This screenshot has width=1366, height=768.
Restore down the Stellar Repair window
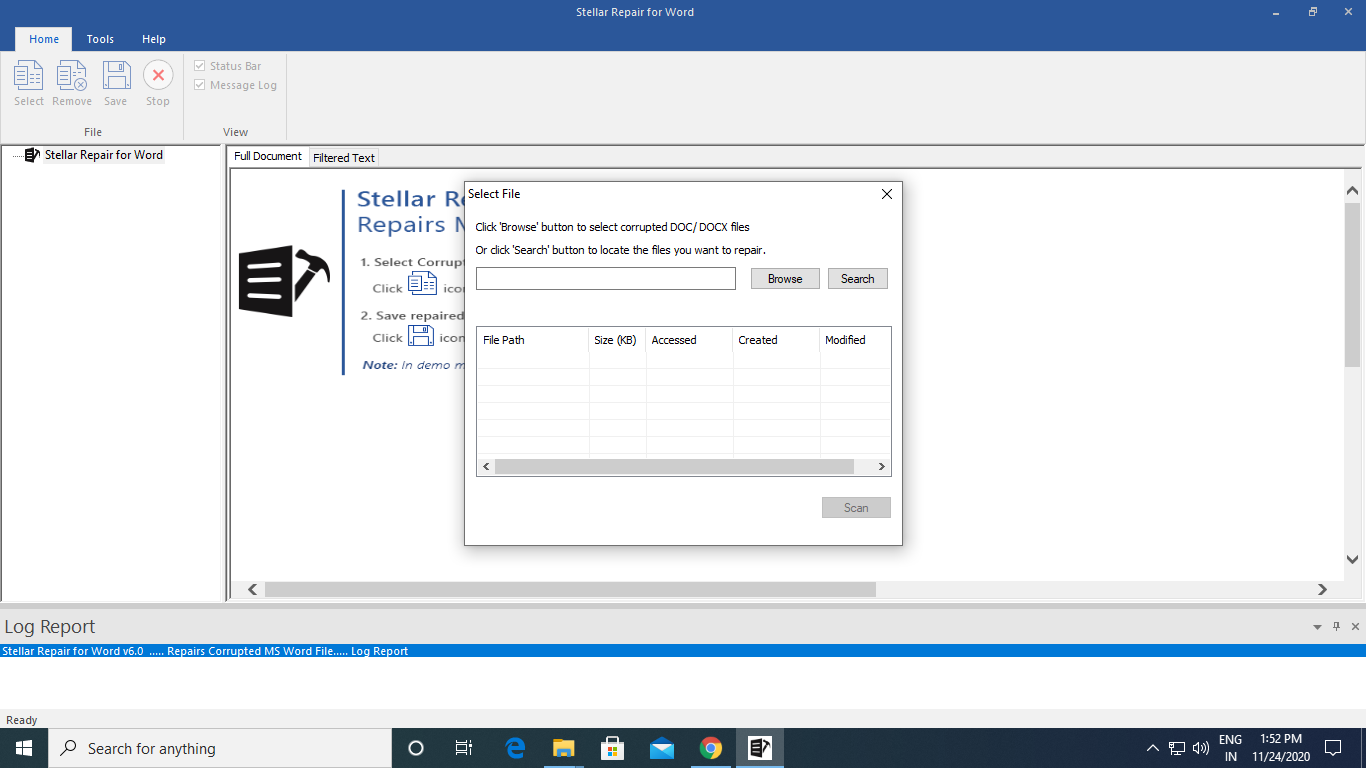[1312, 12]
